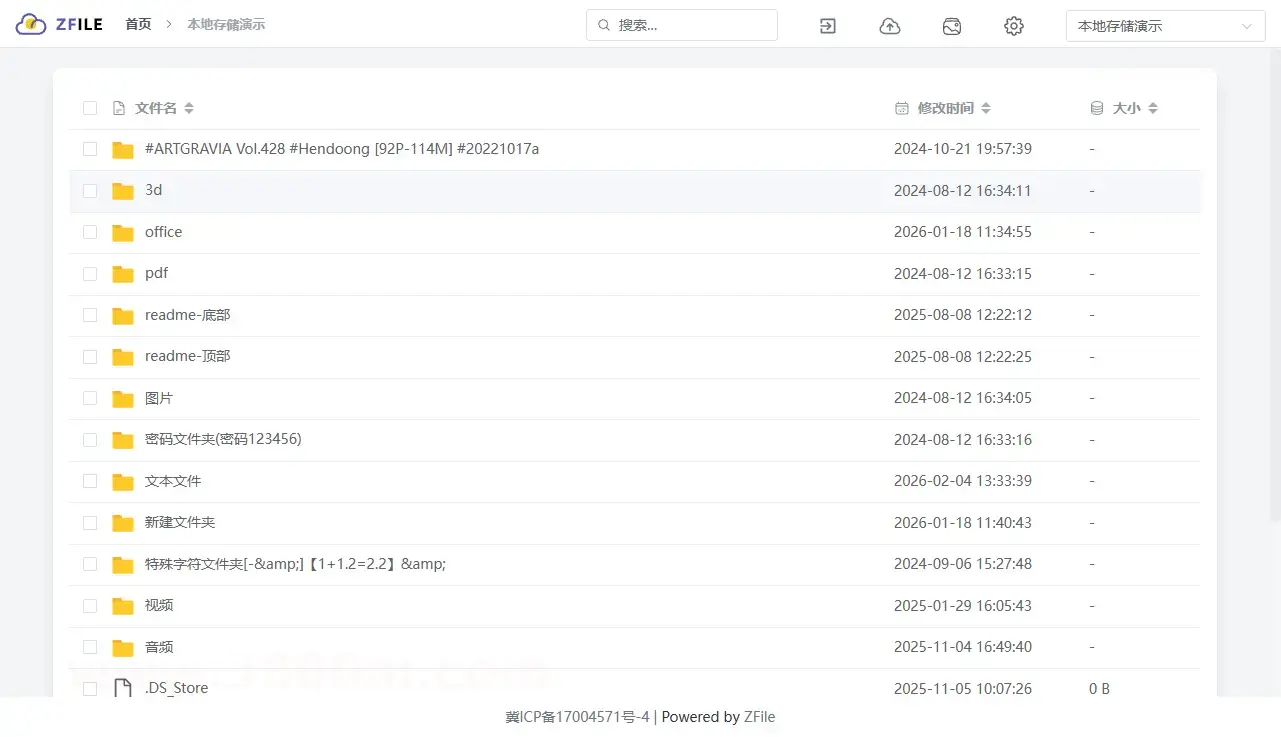
Task: Open the 密码文件夹(密码123456) folder
Action: pyautogui.click(x=223, y=439)
